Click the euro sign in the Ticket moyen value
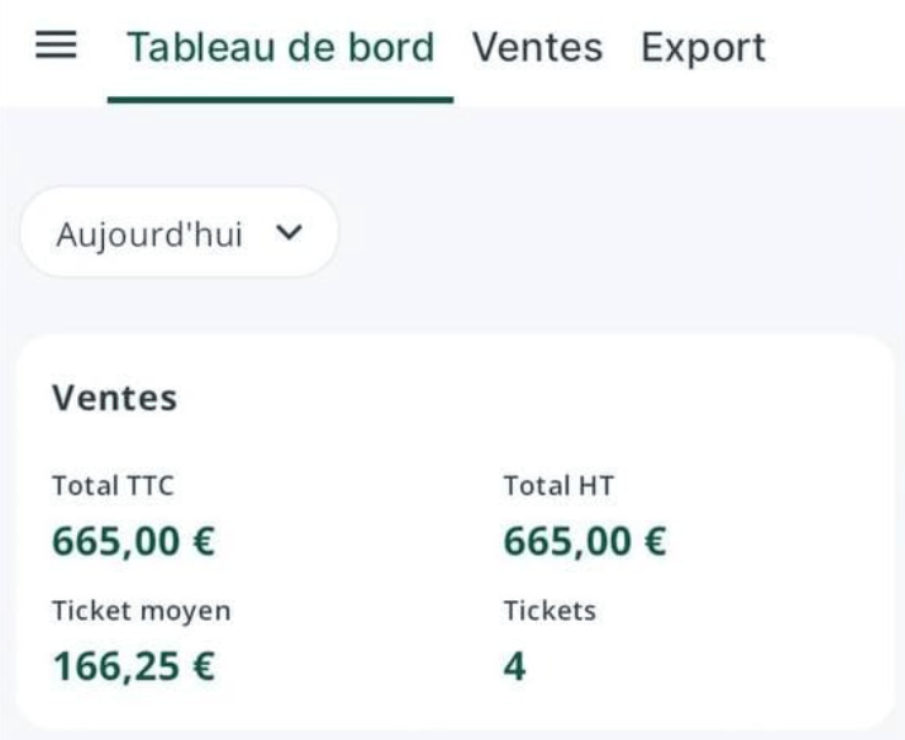Screen dimensions: 905x740 point(203,666)
